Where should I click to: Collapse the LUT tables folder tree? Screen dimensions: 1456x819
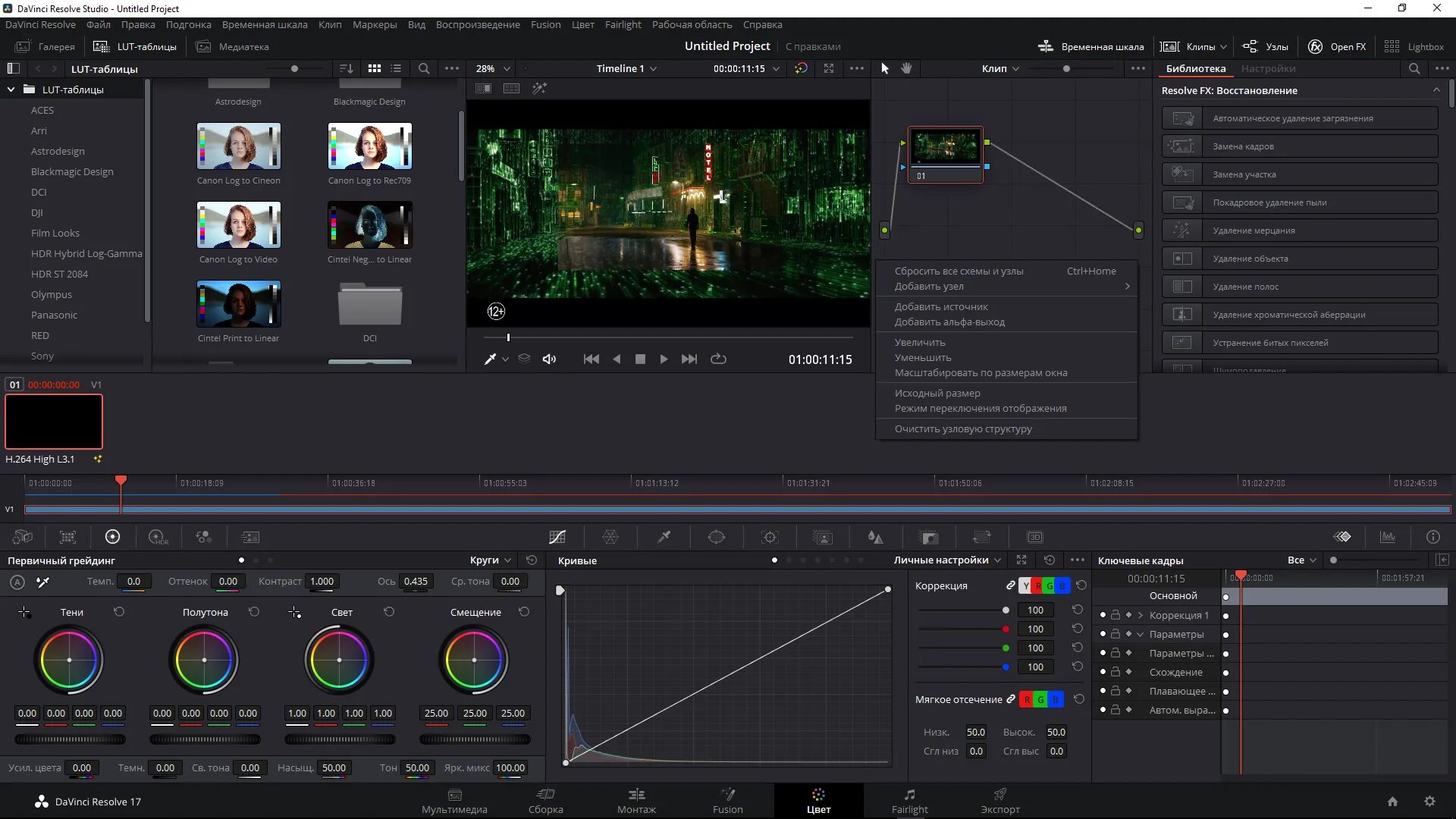(x=11, y=89)
